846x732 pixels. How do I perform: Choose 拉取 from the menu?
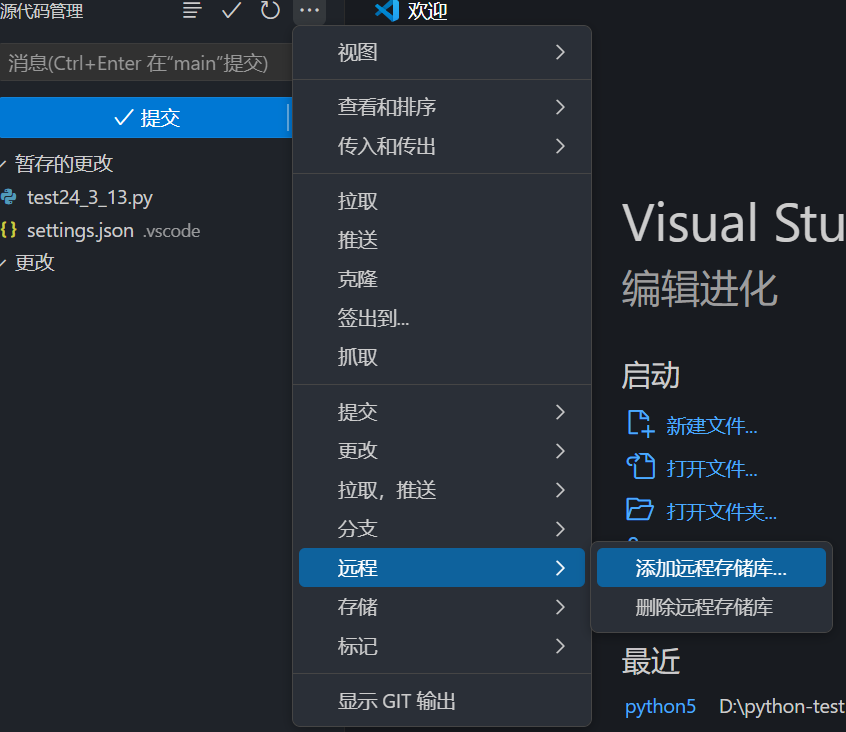[442, 201]
